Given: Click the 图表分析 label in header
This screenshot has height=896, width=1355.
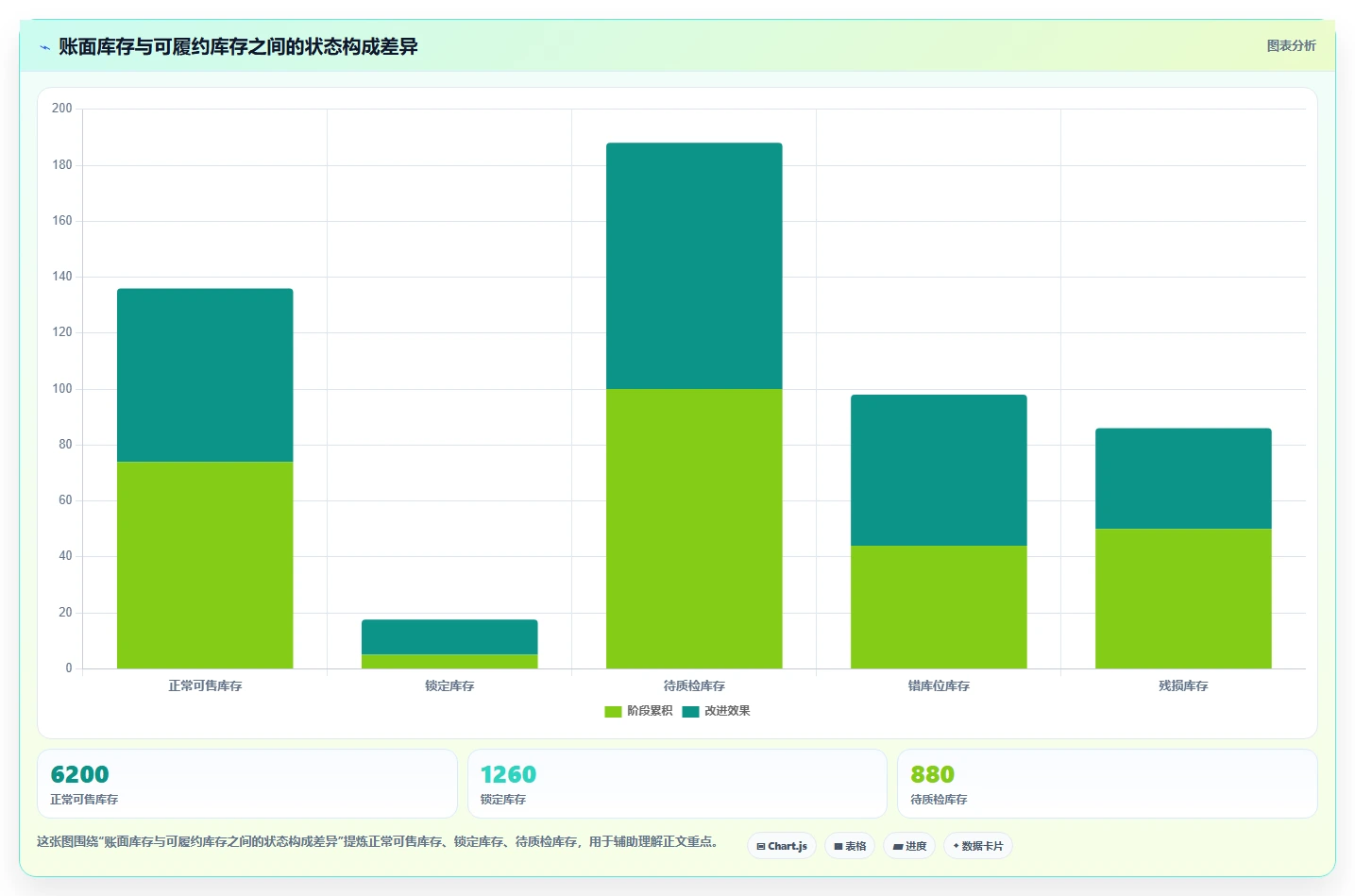Looking at the screenshot, I should [1291, 45].
